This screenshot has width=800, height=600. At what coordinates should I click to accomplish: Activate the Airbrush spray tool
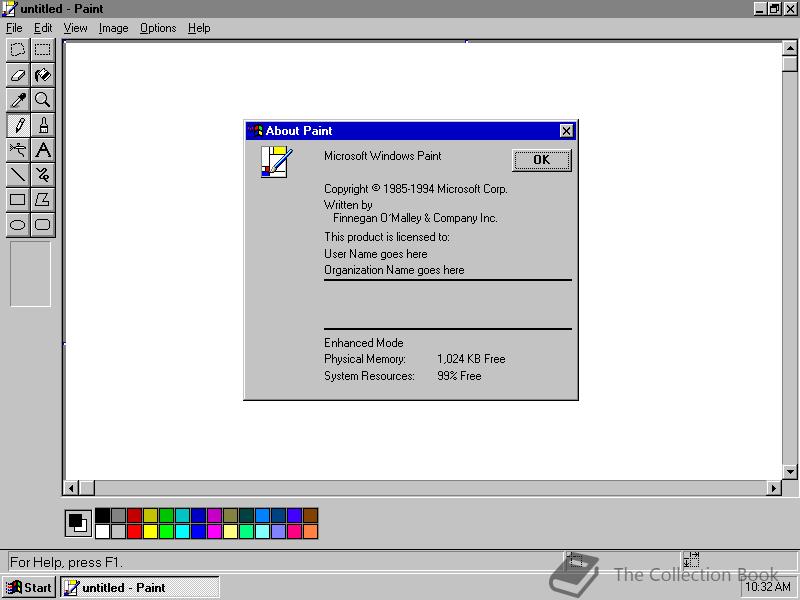[18, 150]
